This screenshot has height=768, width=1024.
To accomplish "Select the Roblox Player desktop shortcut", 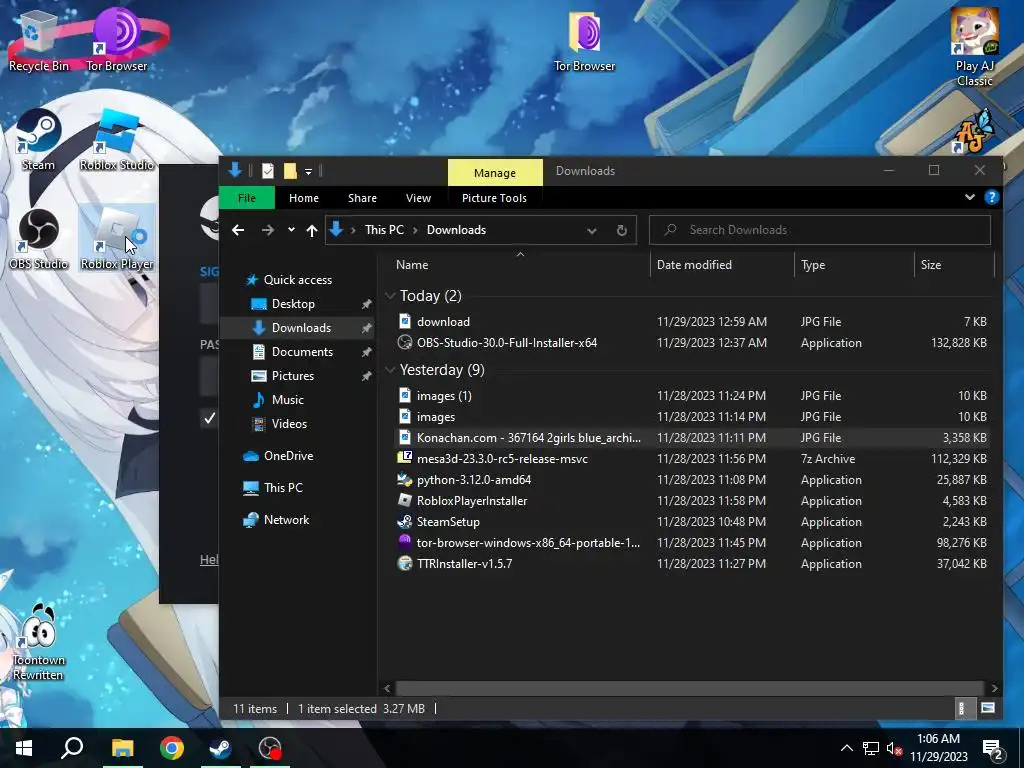I will point(117,240).
